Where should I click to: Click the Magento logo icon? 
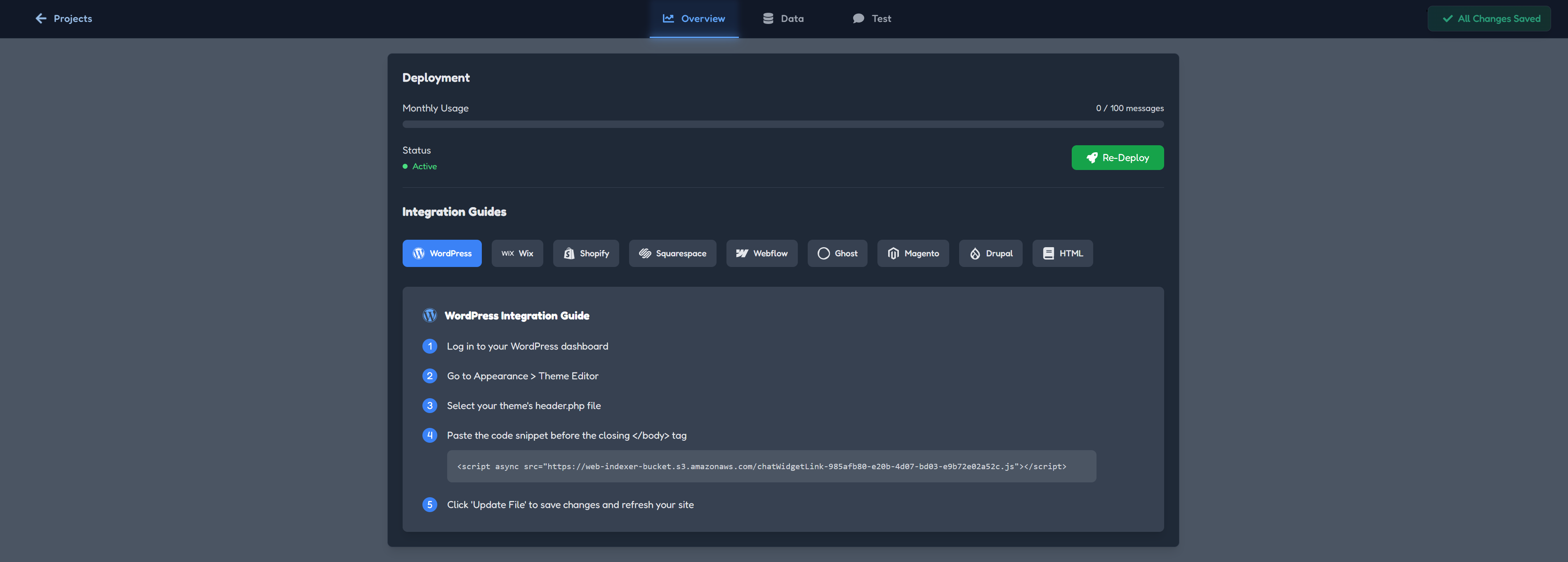[893, 253]
